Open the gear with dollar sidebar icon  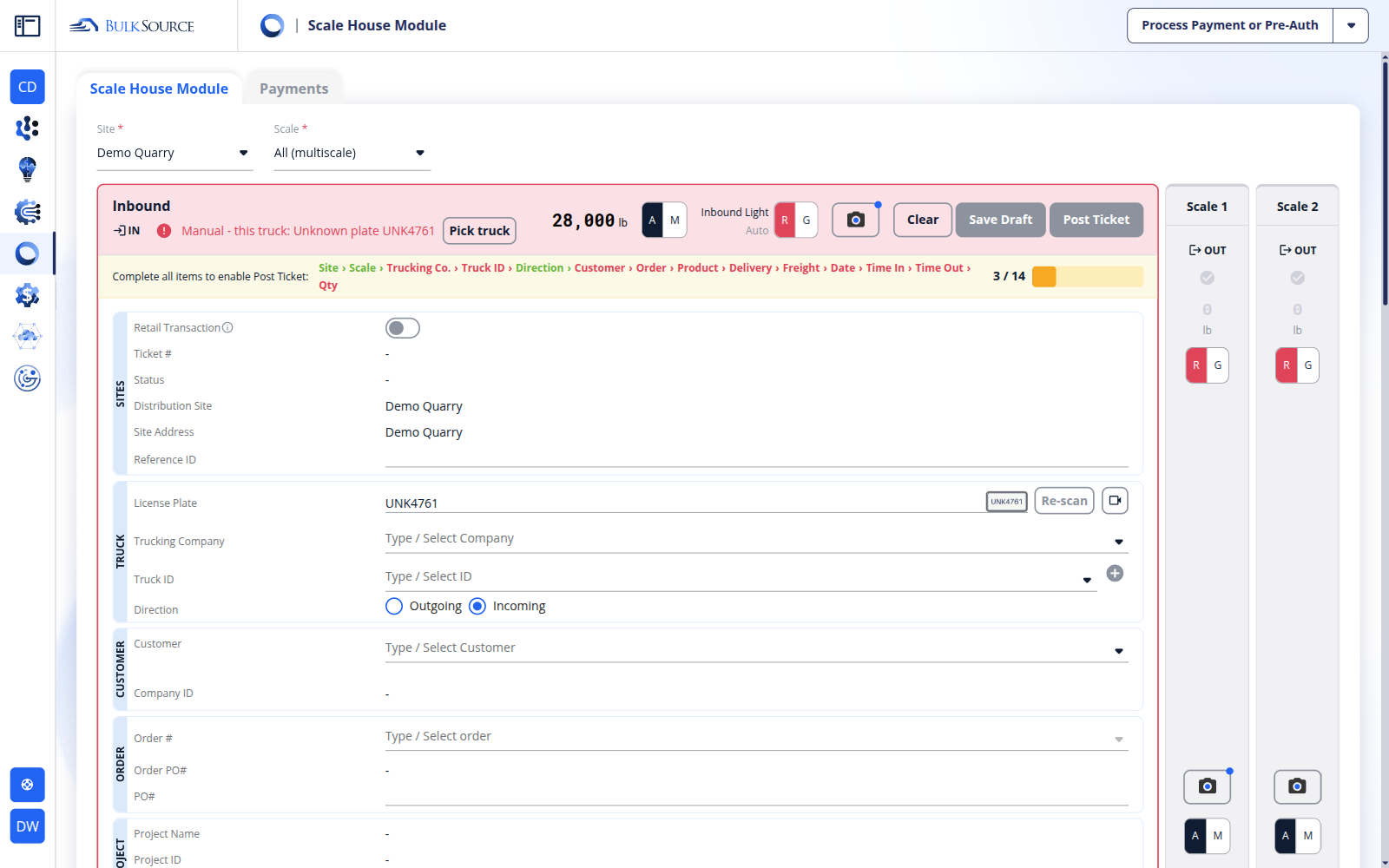pyautogui.click(x=28, y=295)
